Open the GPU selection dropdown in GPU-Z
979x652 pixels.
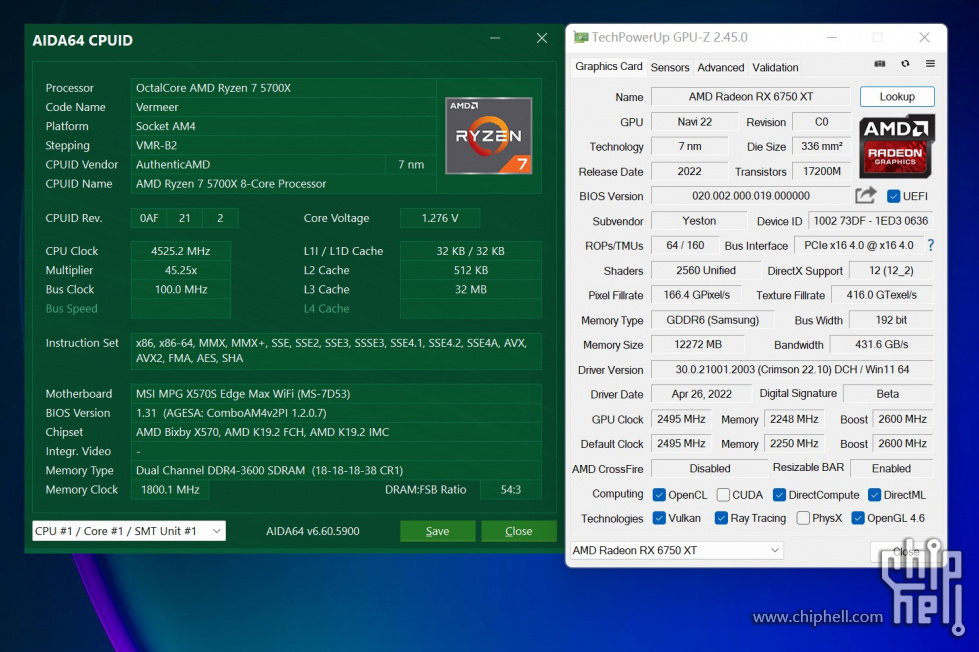[x=677, y=550]
